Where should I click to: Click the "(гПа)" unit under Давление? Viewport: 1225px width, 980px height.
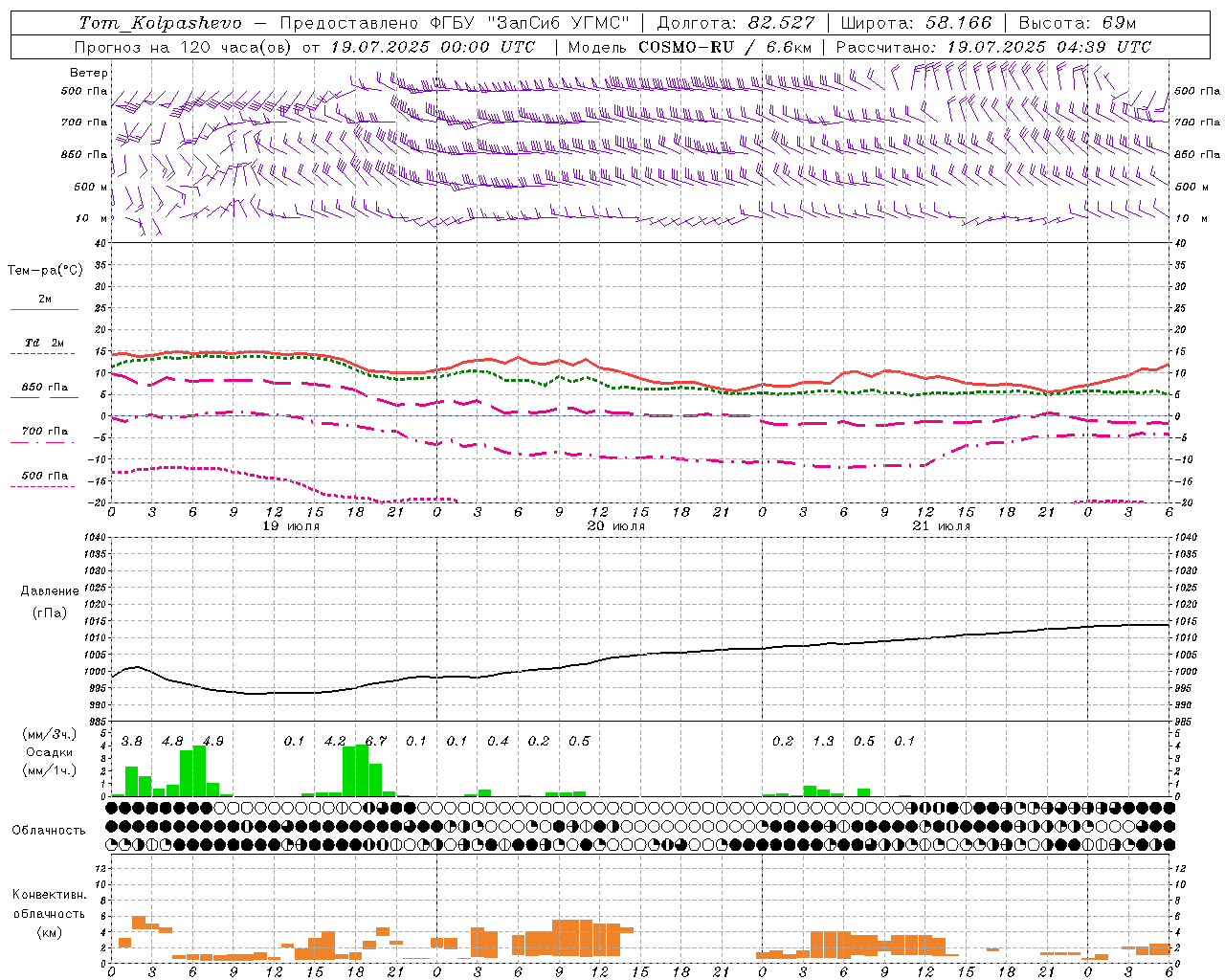coord(49,613)
